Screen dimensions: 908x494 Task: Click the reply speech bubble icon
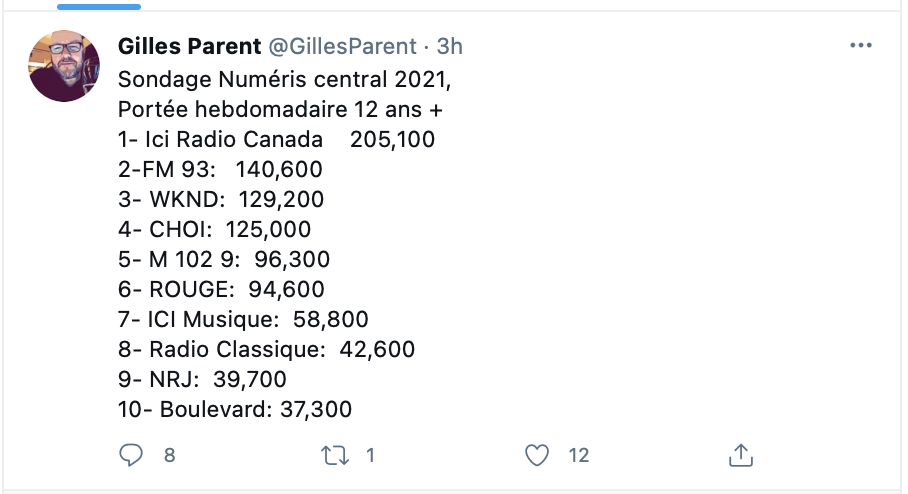pyautogui.click(x=131, y=455)
